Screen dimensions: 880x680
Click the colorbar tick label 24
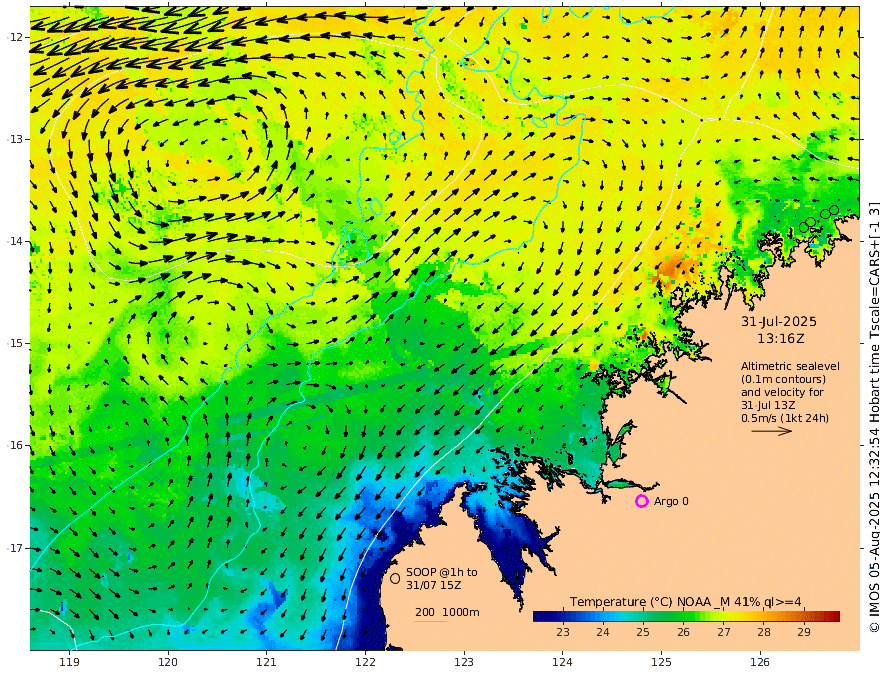603,632
